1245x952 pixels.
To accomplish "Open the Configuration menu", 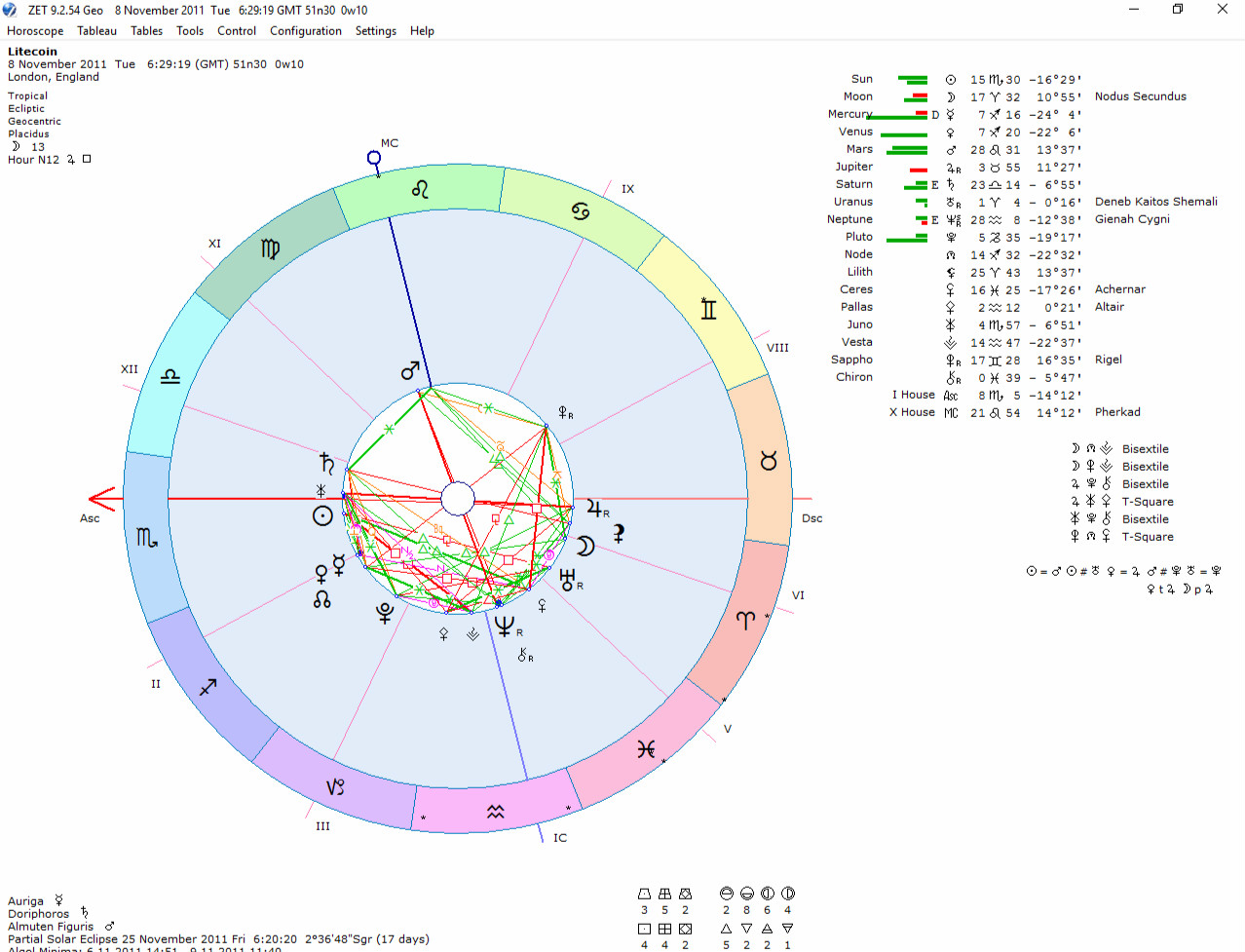I will [x=306, y=31].
